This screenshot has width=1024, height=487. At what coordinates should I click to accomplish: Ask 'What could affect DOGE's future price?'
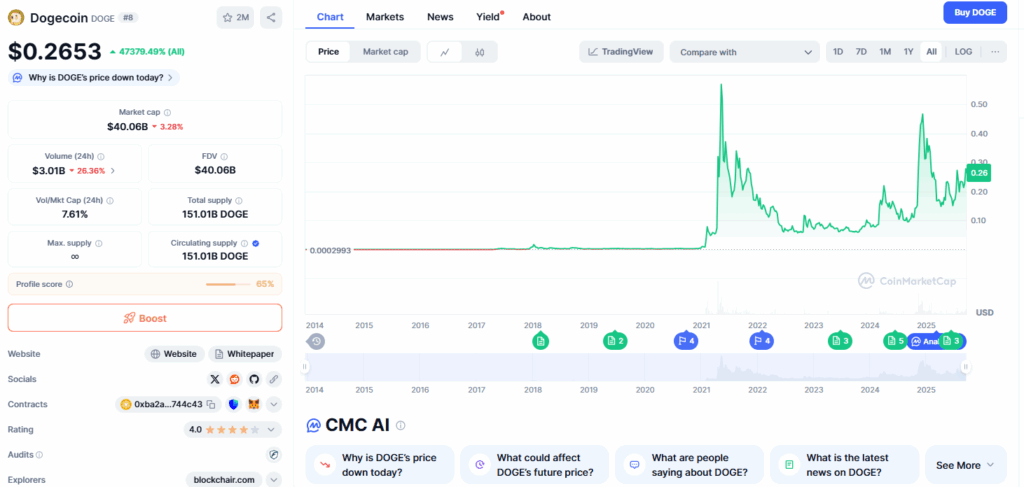pyautogui.click(x=534, y=465)
